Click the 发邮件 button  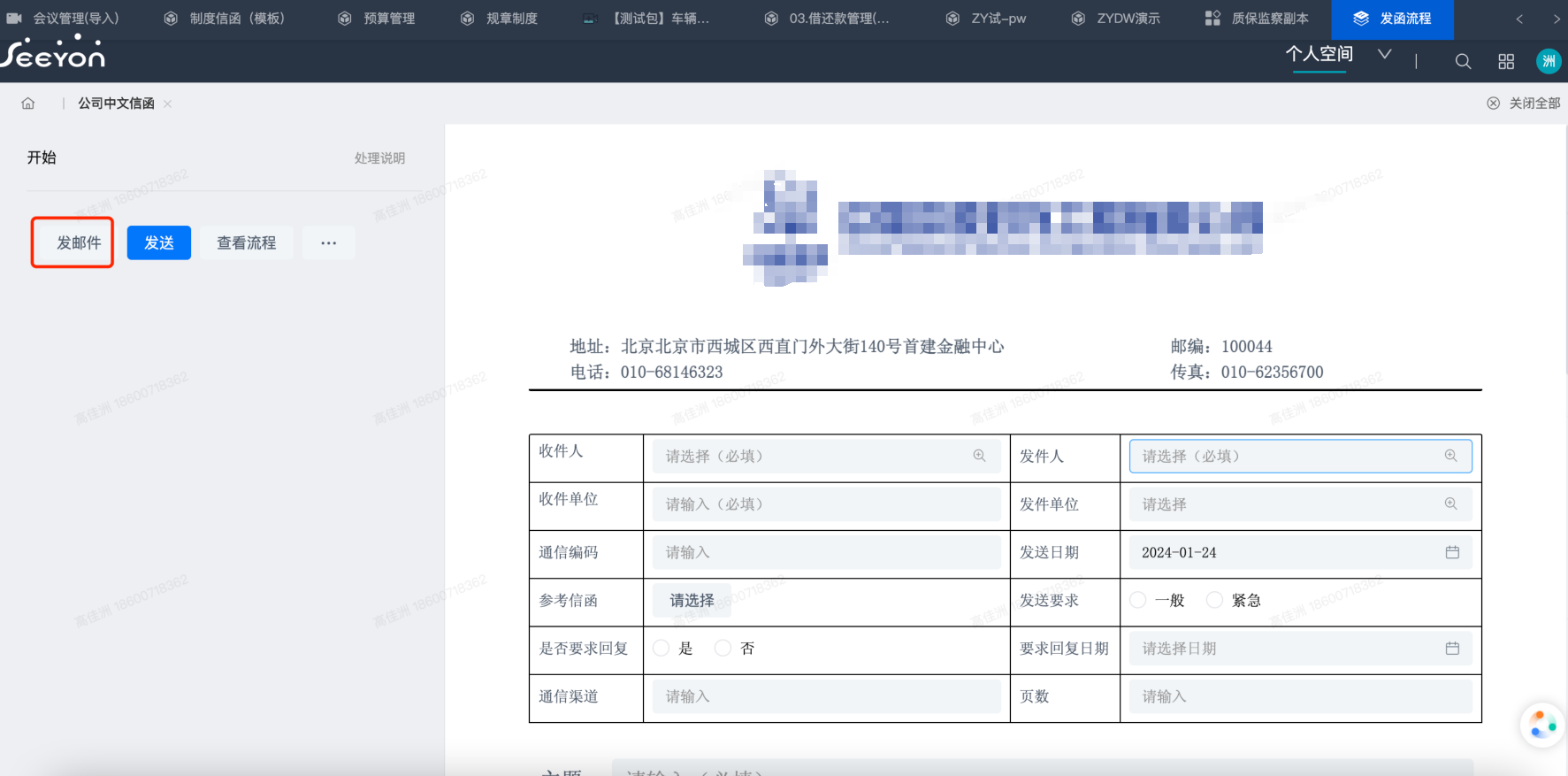[78, 243]
